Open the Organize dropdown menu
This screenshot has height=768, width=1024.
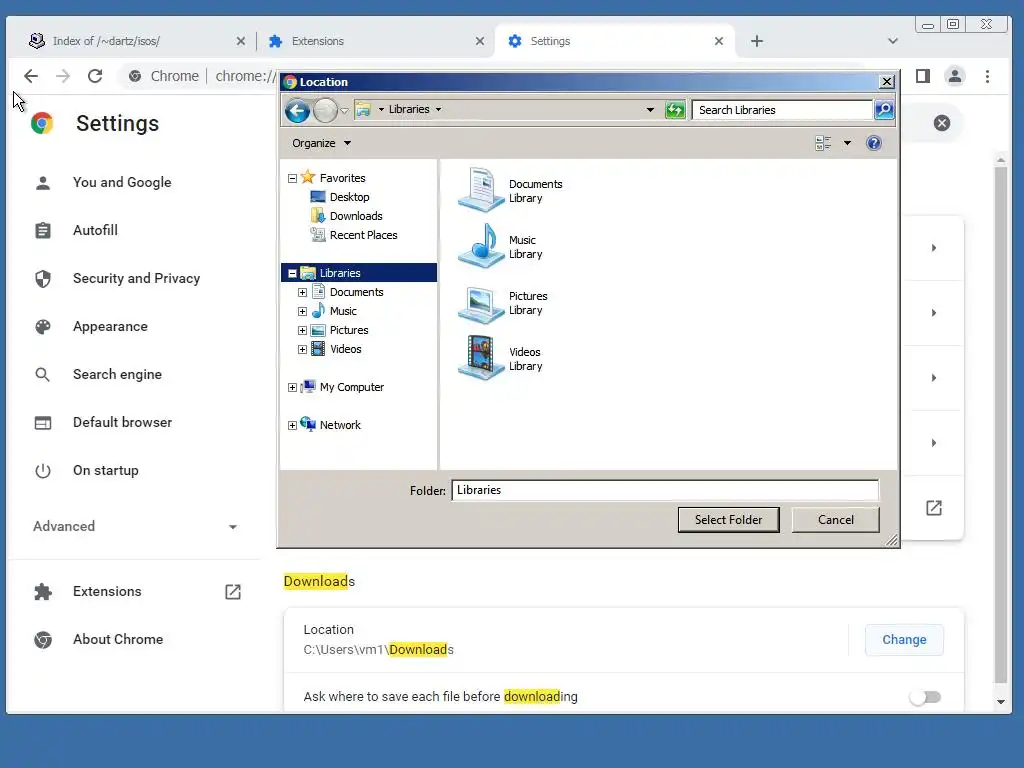click(321, 143)
